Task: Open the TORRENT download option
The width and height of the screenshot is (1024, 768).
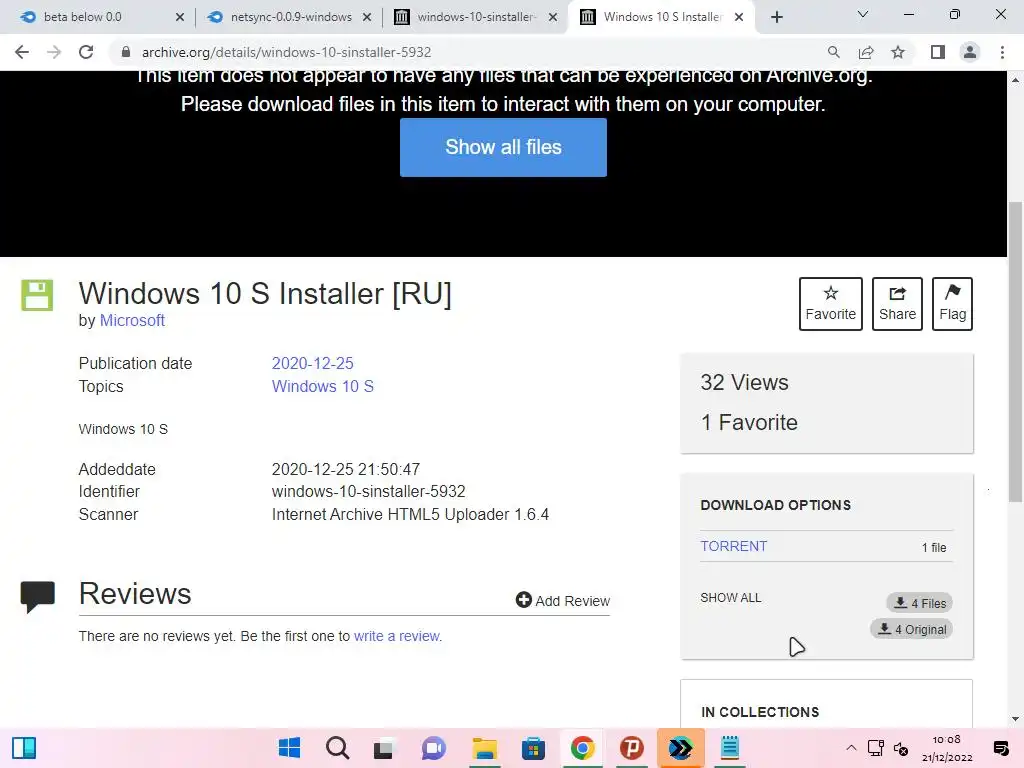Action: [733, 546]
